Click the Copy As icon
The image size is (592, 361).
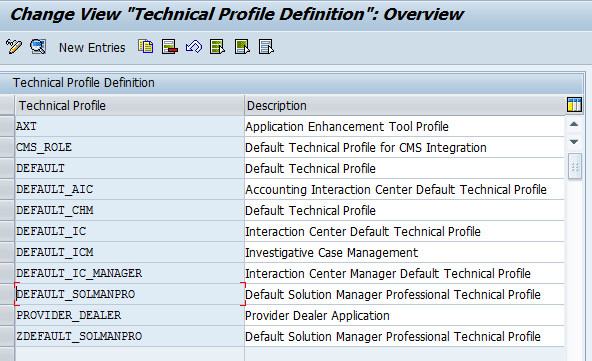point(145,47)
